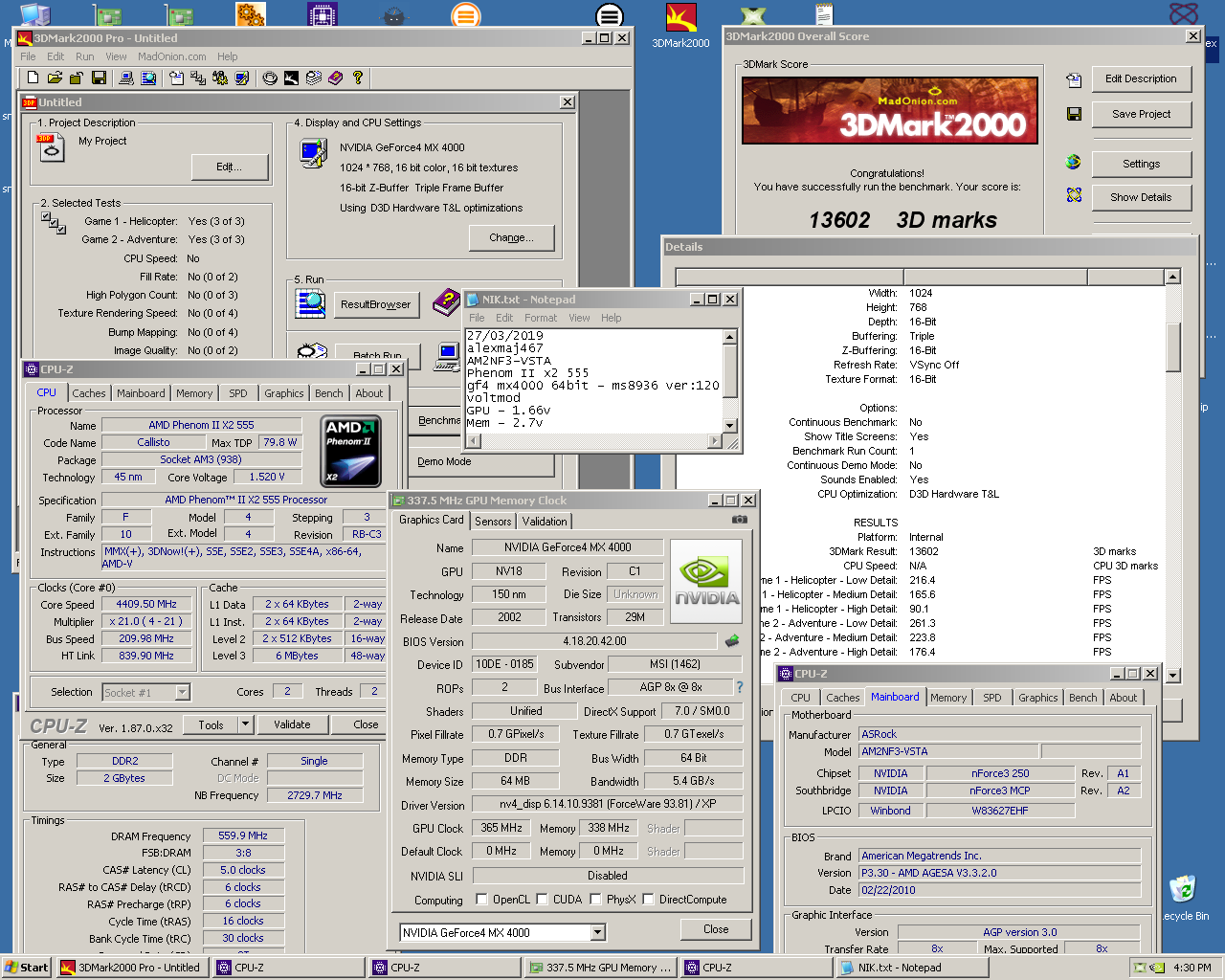Click the Tools button in CPU-Z
The image size is (1225, 980).
click(211, 724)
